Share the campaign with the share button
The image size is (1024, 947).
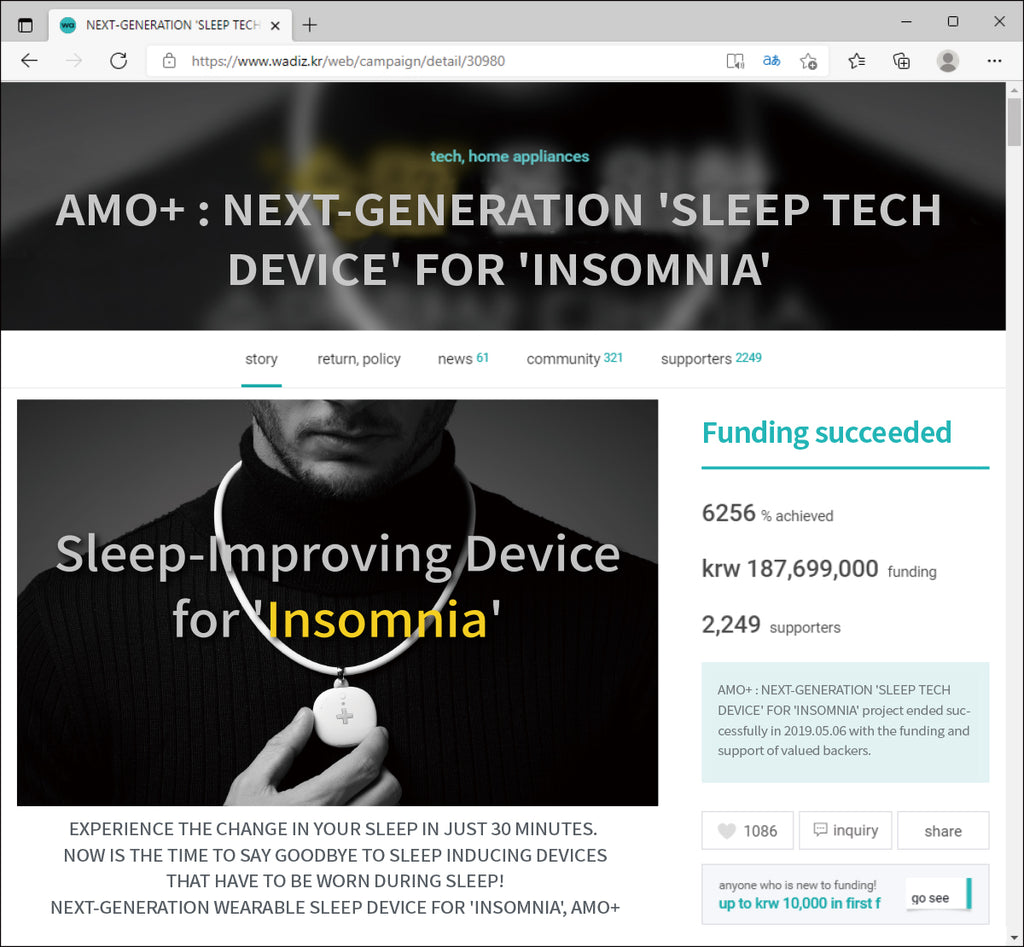pyautogui.click(x=942, y=830)
